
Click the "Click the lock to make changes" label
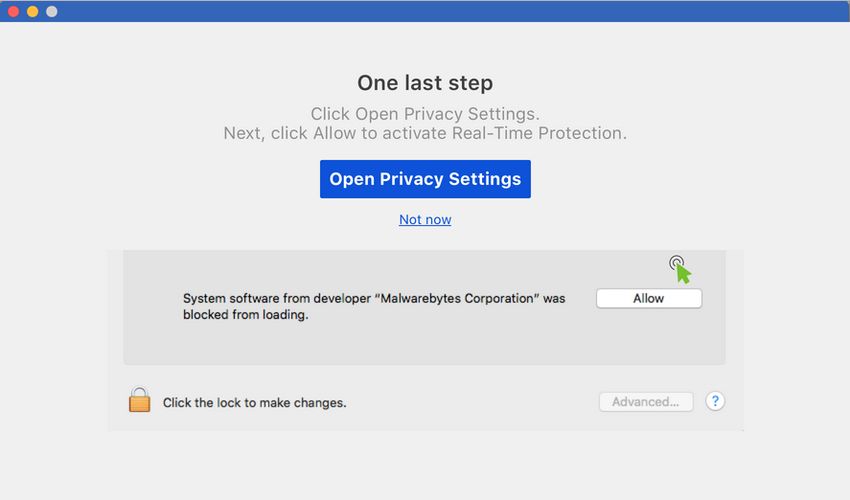click(x=254, y=403)
